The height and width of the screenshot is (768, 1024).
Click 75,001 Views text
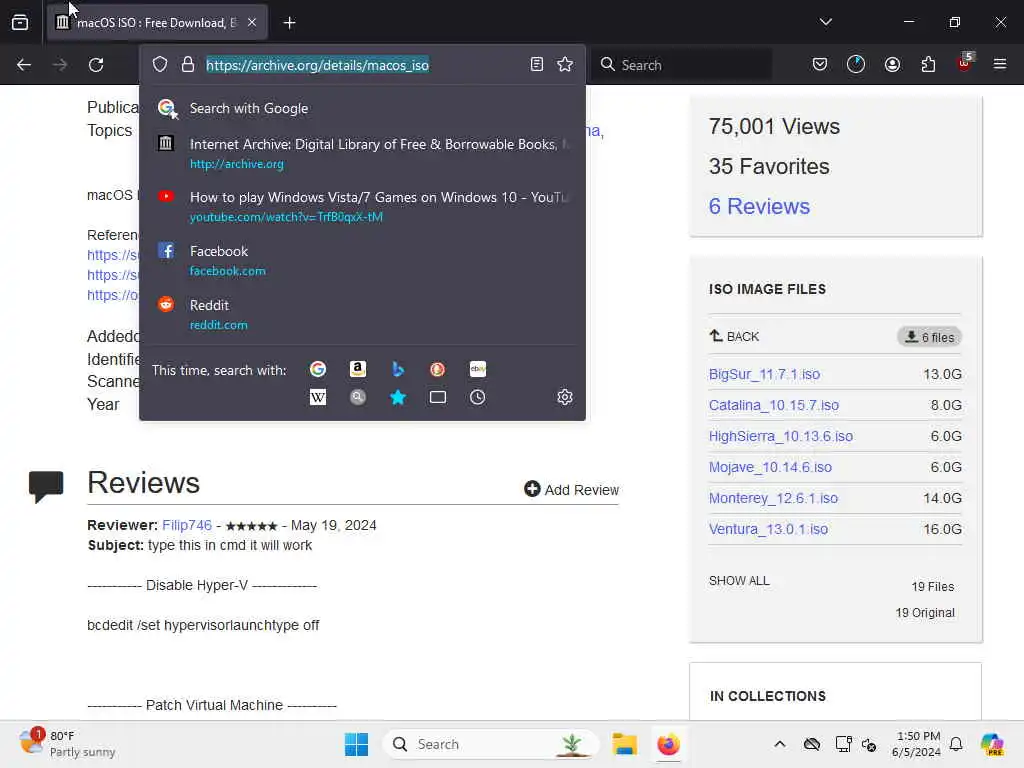(x=774, y=126)
